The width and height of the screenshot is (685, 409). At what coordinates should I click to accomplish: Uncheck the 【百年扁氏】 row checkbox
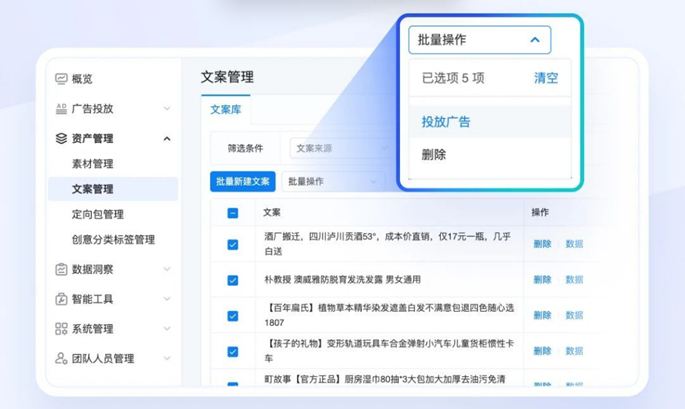(x=233, y=315)
